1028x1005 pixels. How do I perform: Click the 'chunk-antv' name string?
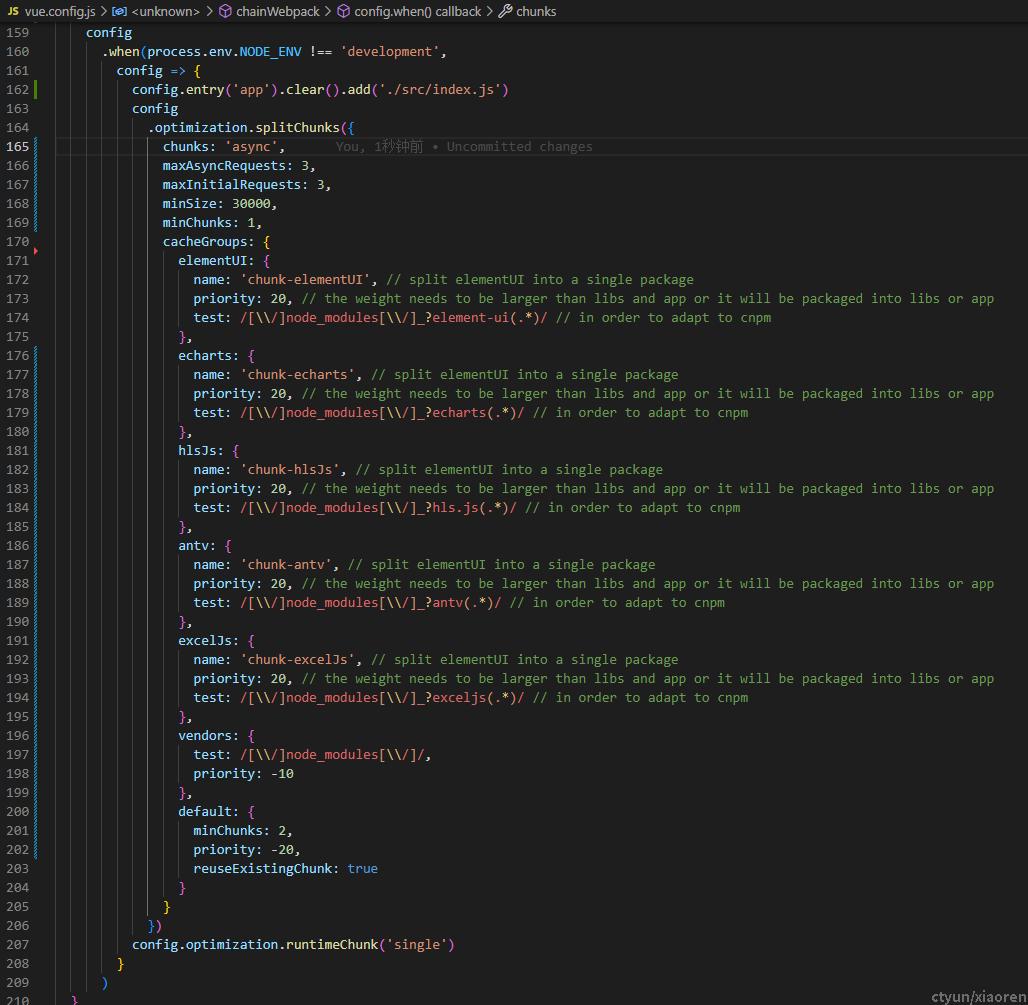pyautogui.click(x=286, y=564)
